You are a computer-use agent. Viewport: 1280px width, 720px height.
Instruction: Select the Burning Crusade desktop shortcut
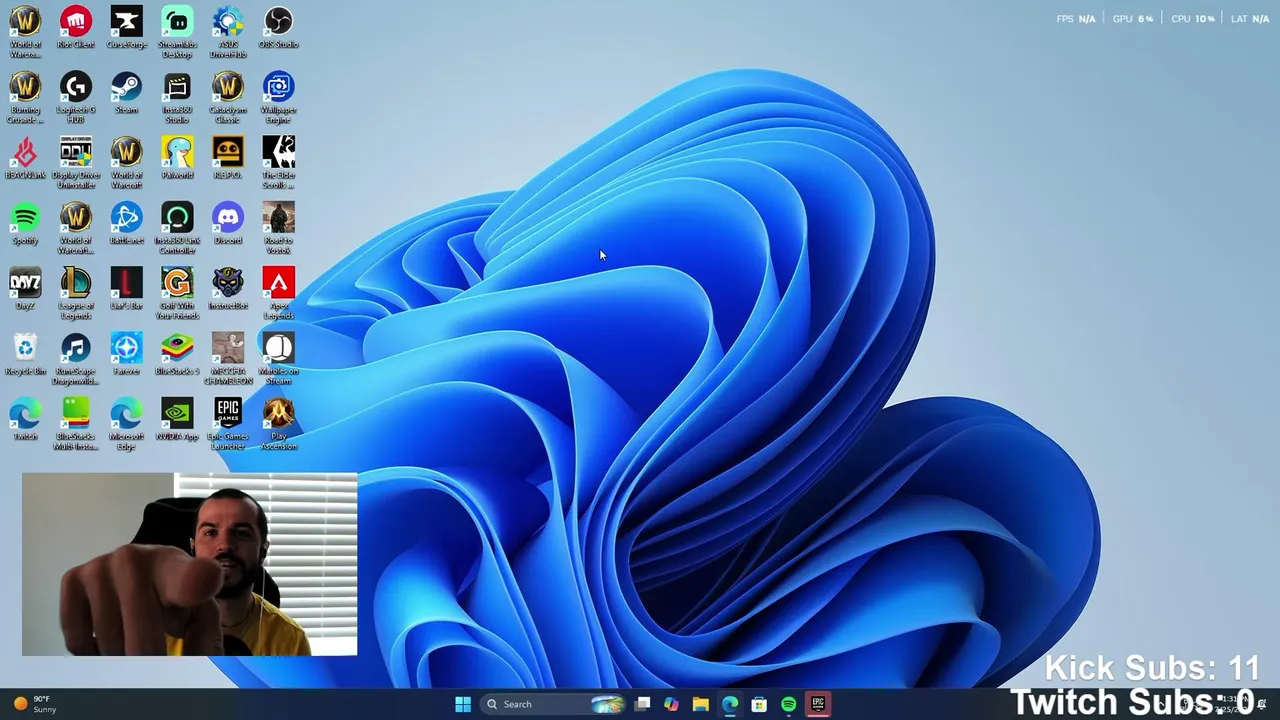[25, 98]
